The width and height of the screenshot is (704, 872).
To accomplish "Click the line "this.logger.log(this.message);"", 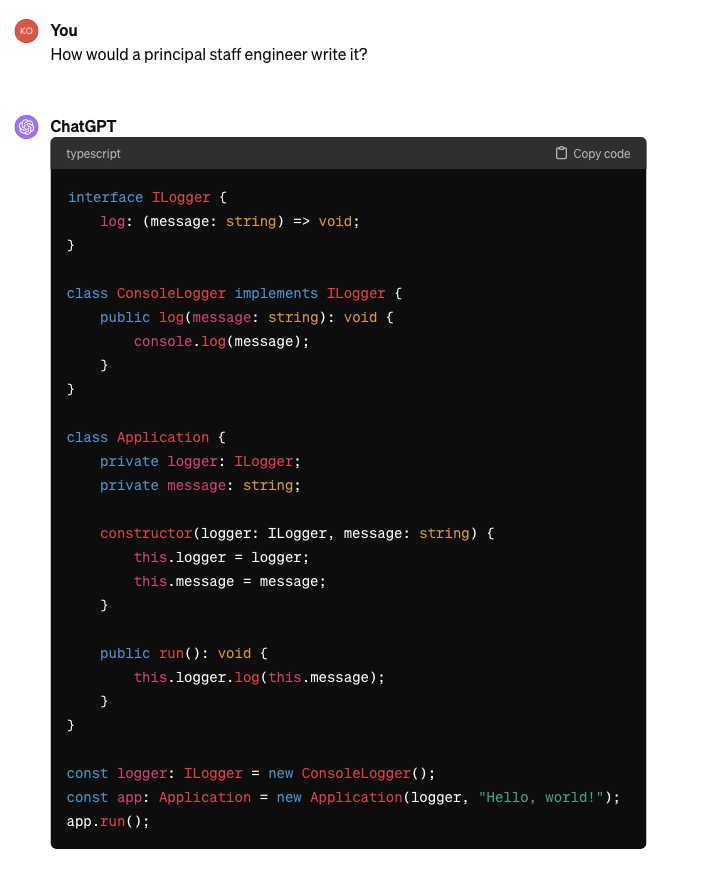I will point(259,677).
